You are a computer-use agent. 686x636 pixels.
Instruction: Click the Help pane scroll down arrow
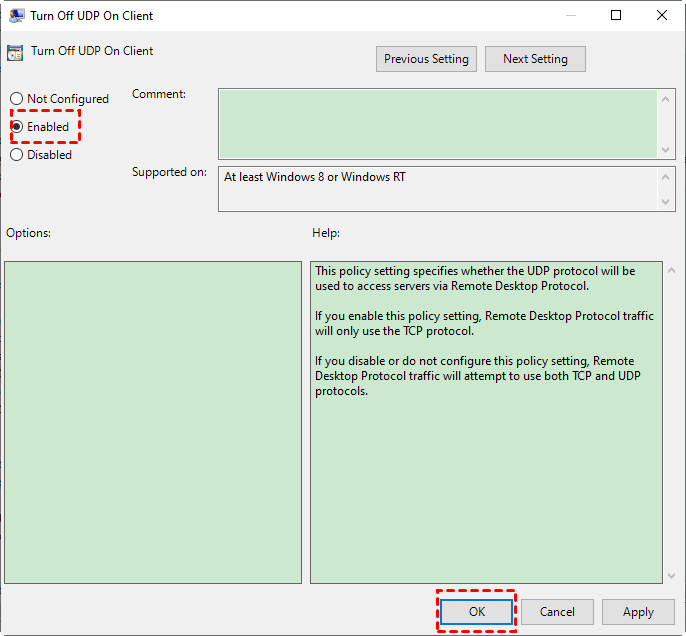[x=667, y=575]
